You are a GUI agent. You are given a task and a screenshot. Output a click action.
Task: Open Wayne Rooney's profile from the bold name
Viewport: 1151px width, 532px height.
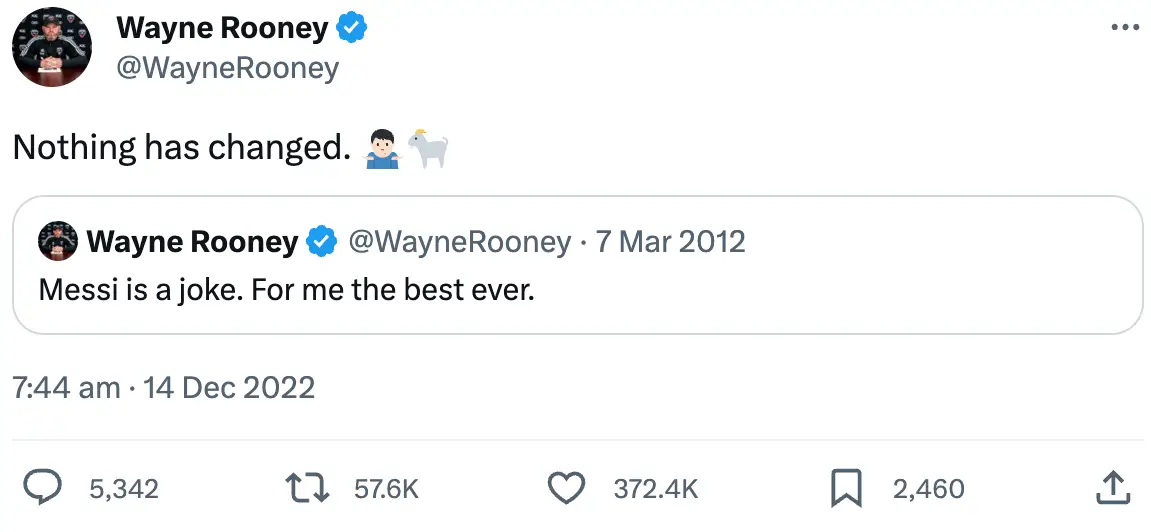click(x=222, y=29)
